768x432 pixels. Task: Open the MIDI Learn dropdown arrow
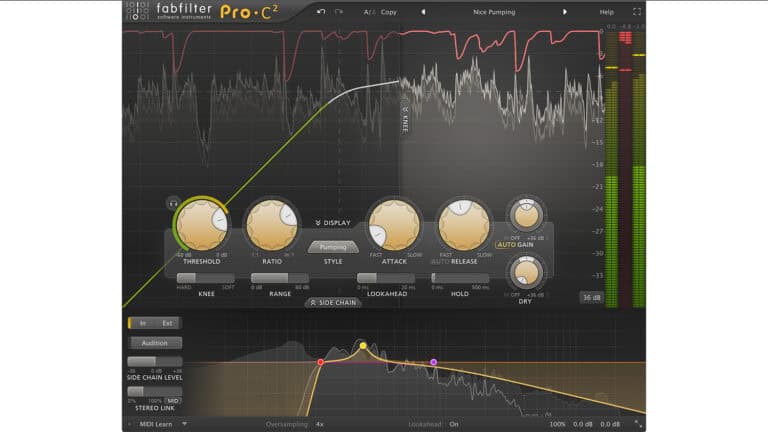coord(185,424)
